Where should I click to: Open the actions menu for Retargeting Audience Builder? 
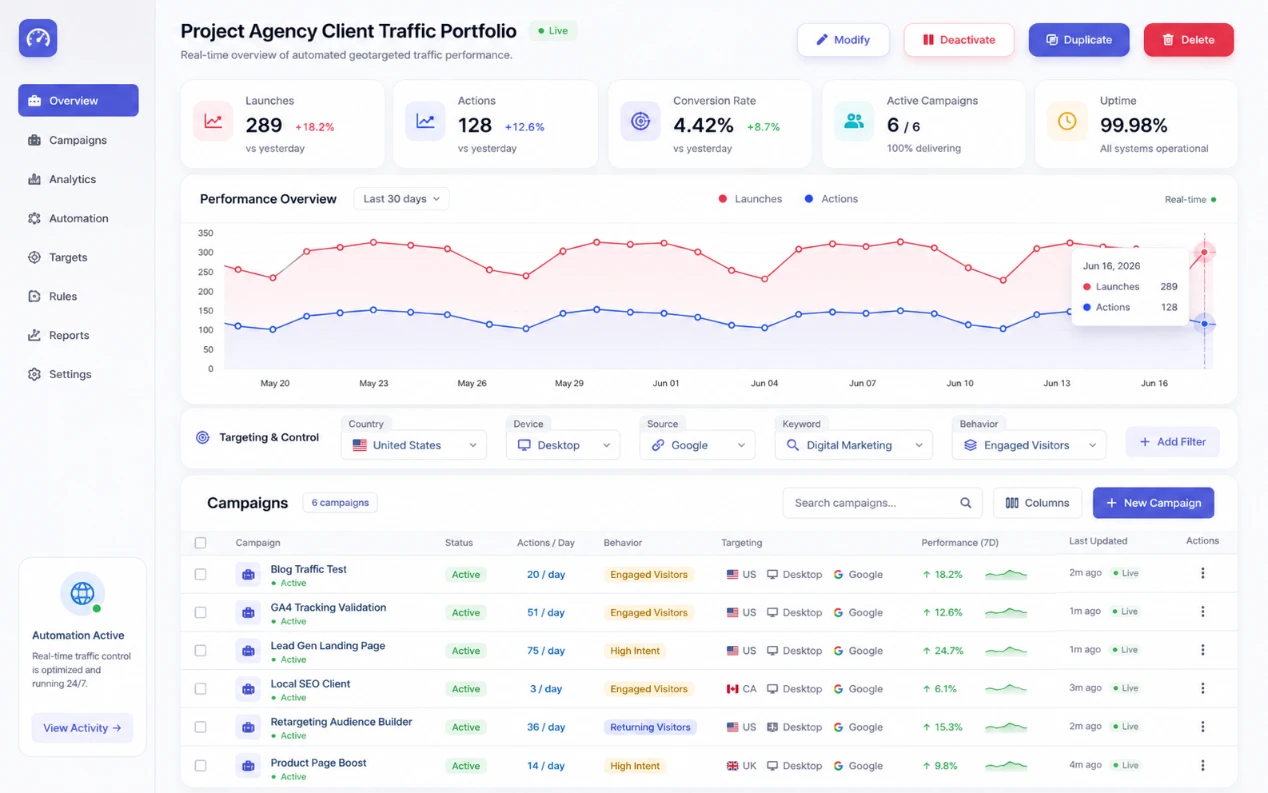click(x=1202, y=727)
